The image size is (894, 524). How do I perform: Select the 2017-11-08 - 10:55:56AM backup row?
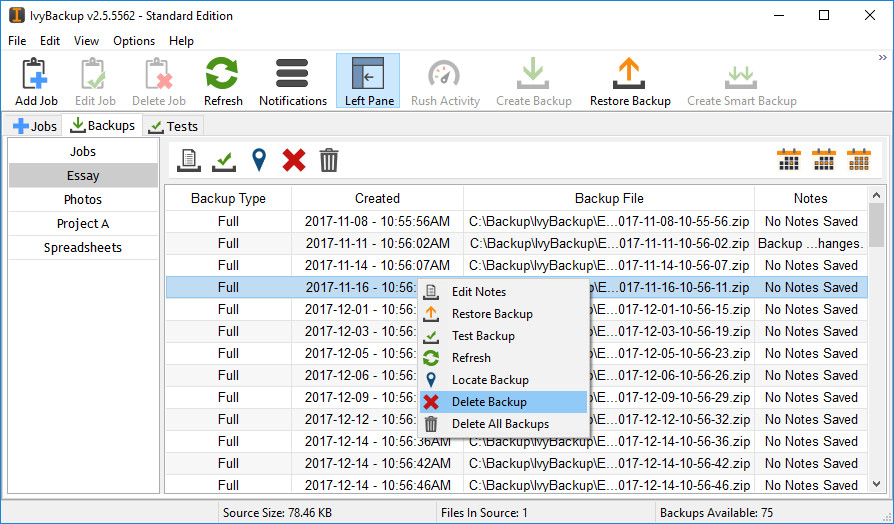[x=517, y=221]
